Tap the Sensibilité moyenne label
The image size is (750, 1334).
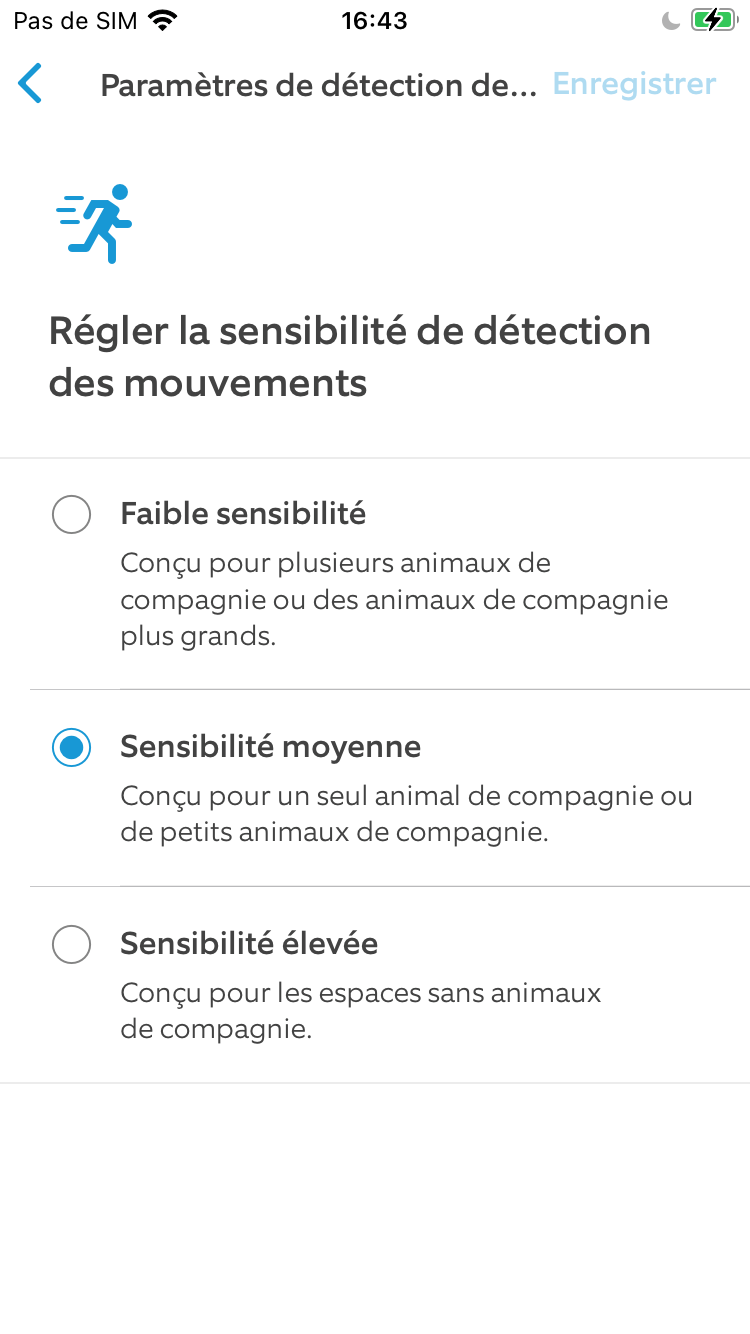click(x=270, y=747)
